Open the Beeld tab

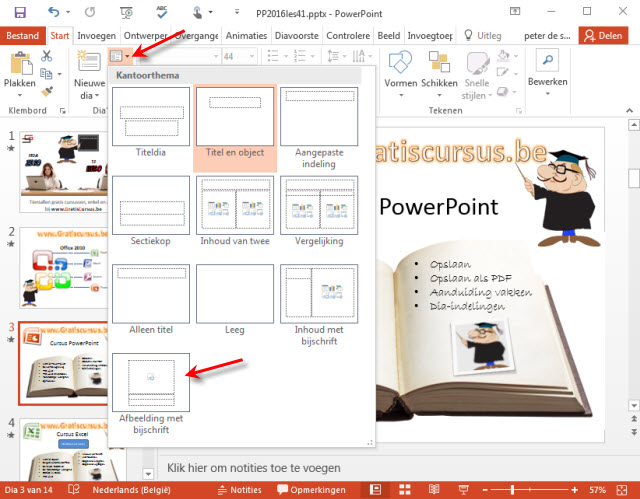(389, 35)
